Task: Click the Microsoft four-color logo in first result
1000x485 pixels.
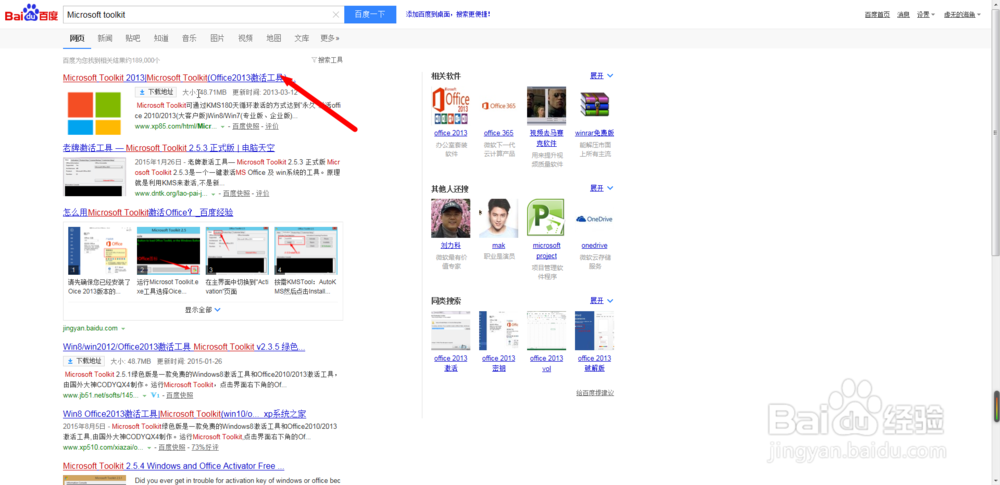Action: pos(94,113)
